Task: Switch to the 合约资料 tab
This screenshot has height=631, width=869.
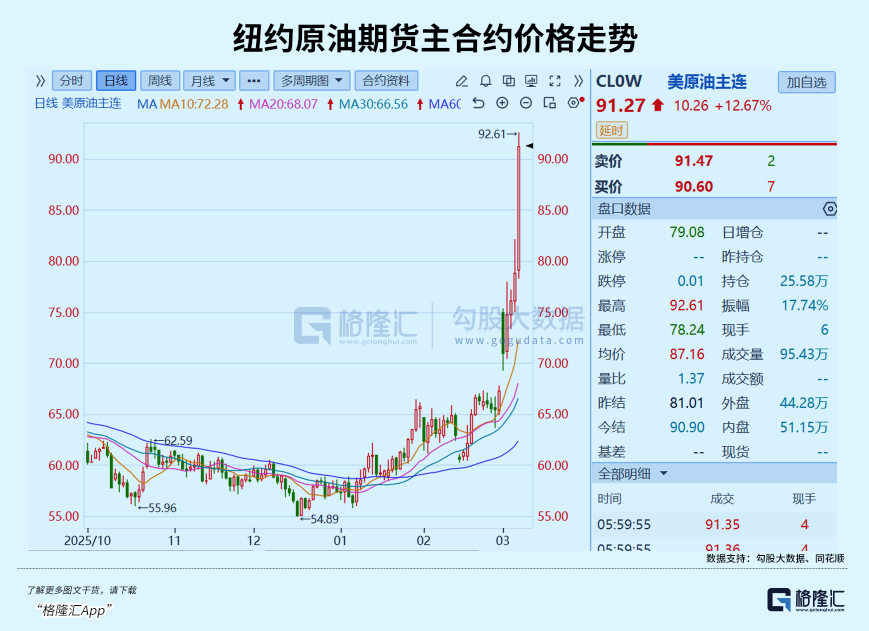Action: pos(386,80)
